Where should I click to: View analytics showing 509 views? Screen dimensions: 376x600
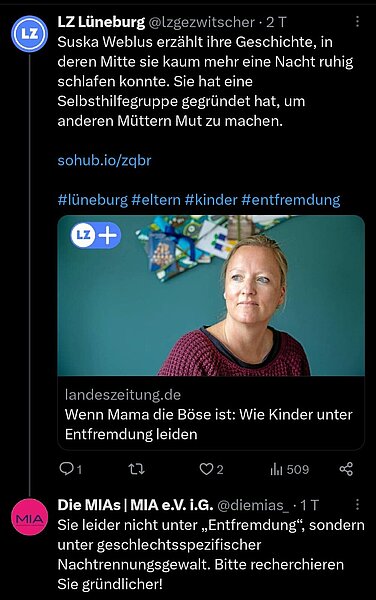[290, 469]
